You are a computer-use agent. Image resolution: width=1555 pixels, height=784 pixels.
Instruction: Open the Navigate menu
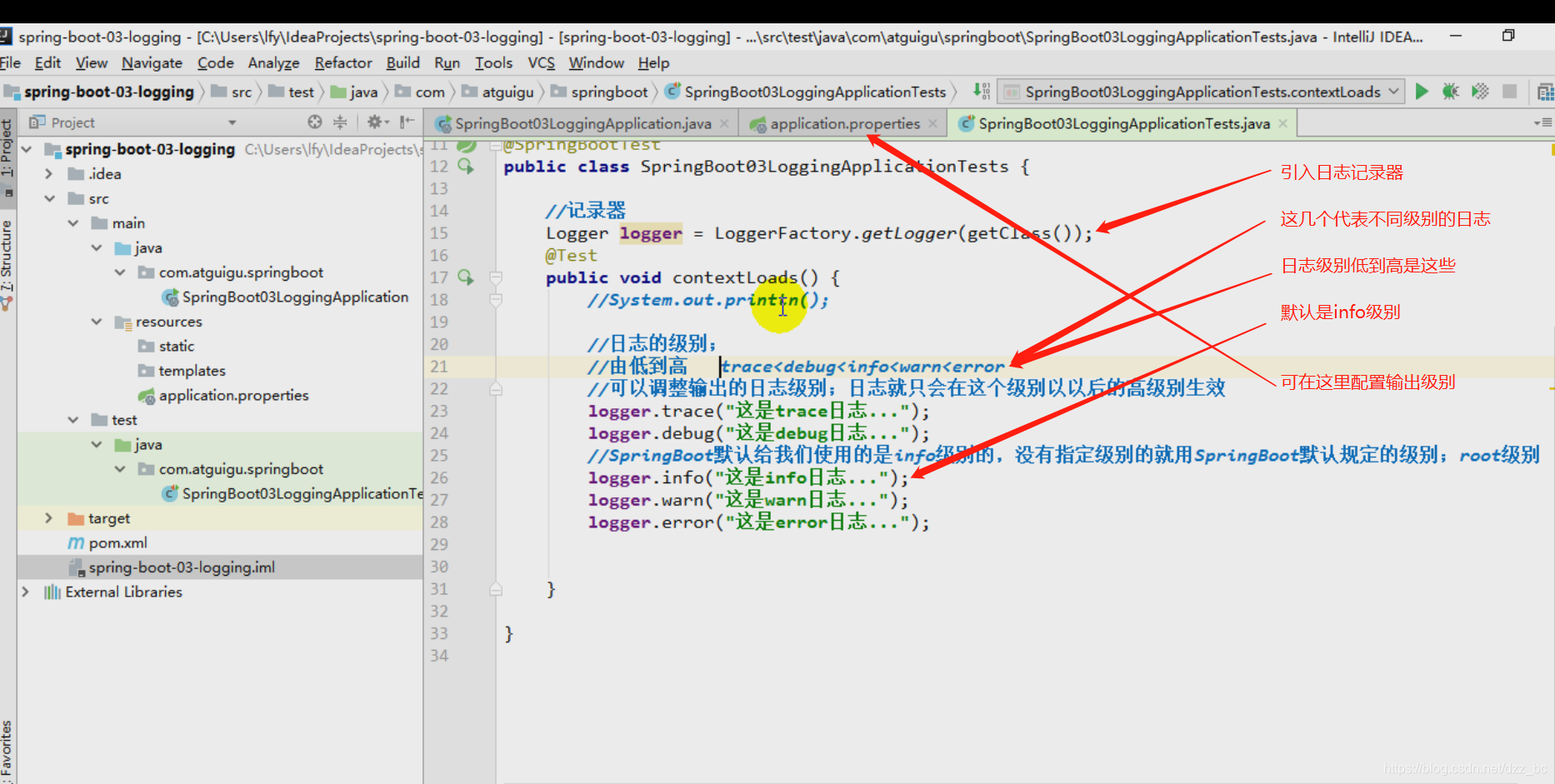coord(152,62)
